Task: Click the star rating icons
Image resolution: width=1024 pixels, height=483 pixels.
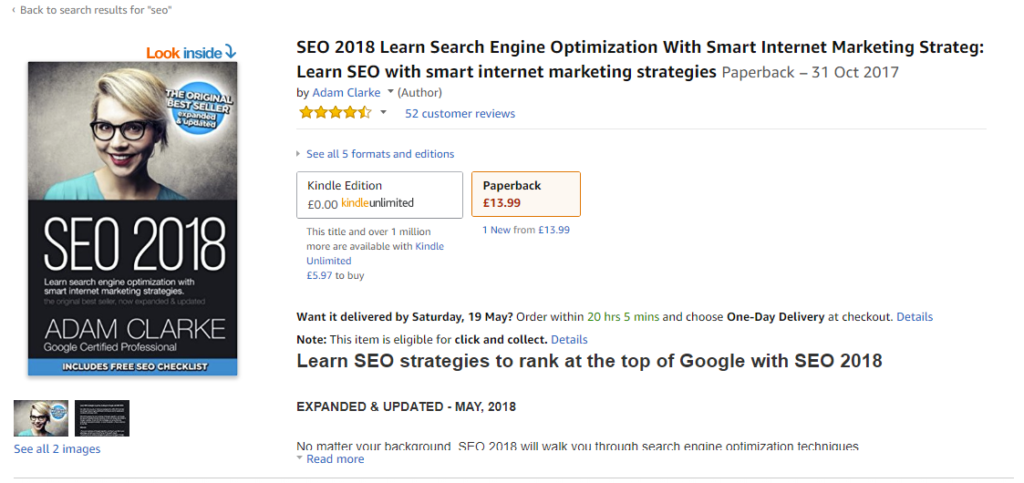Action: [x=335, y=113]
